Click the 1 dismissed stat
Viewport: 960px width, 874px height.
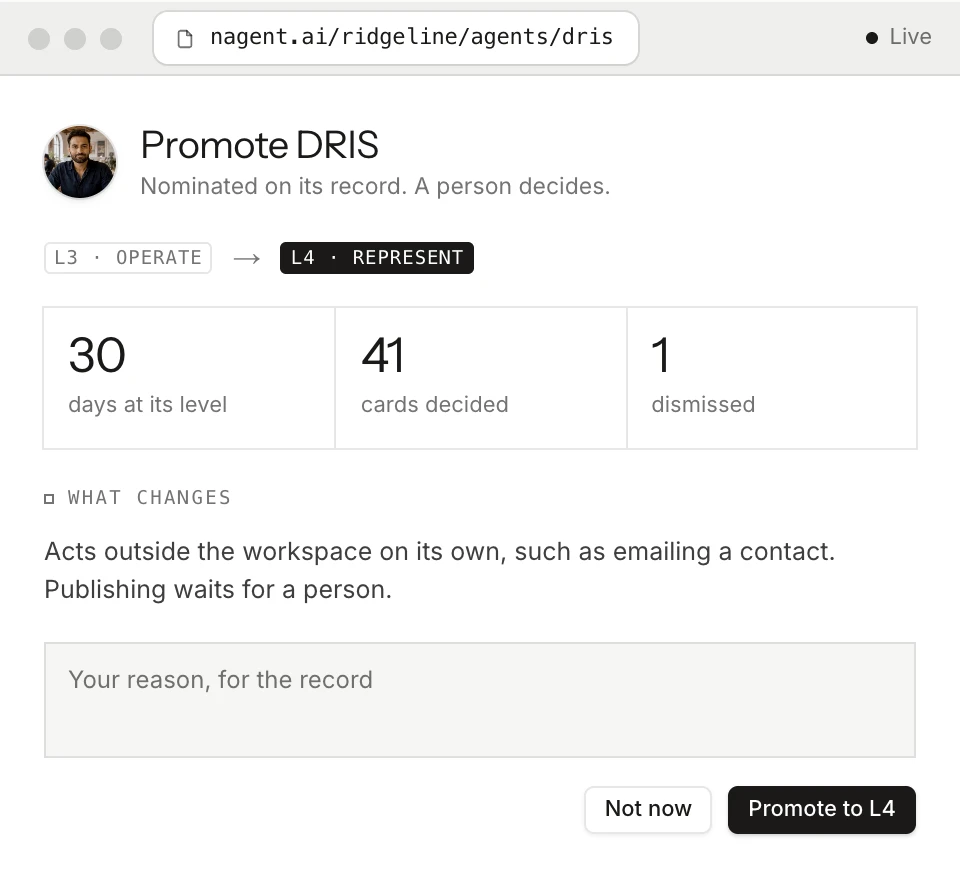point(772,378)
